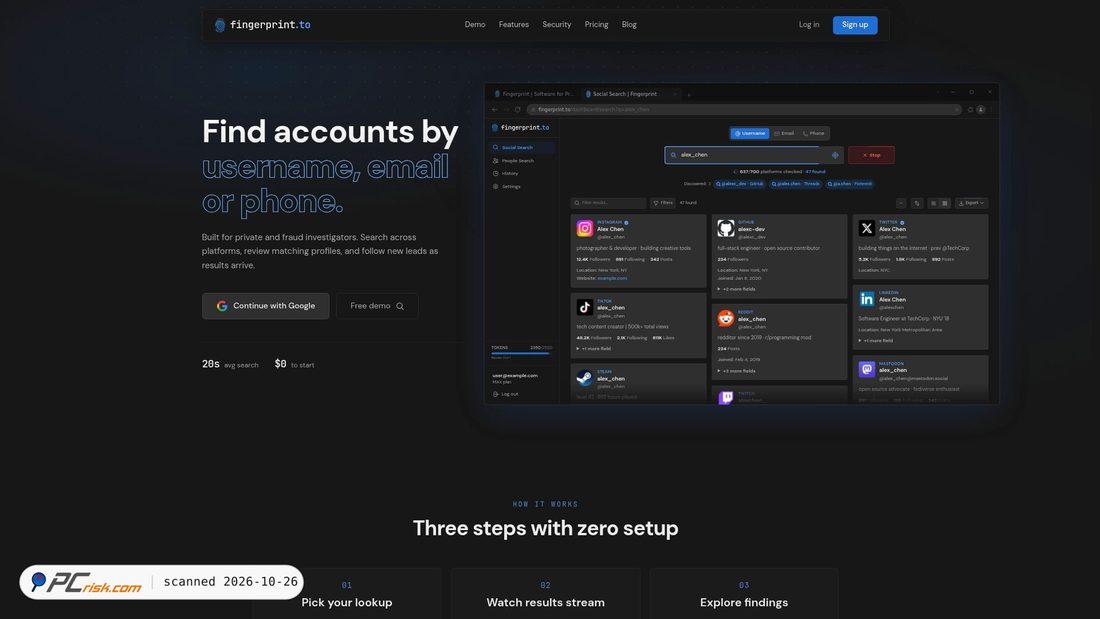Open the Filters control in the results toolbar
Viewport: 1100px width, 619px height.
[663, 204]
